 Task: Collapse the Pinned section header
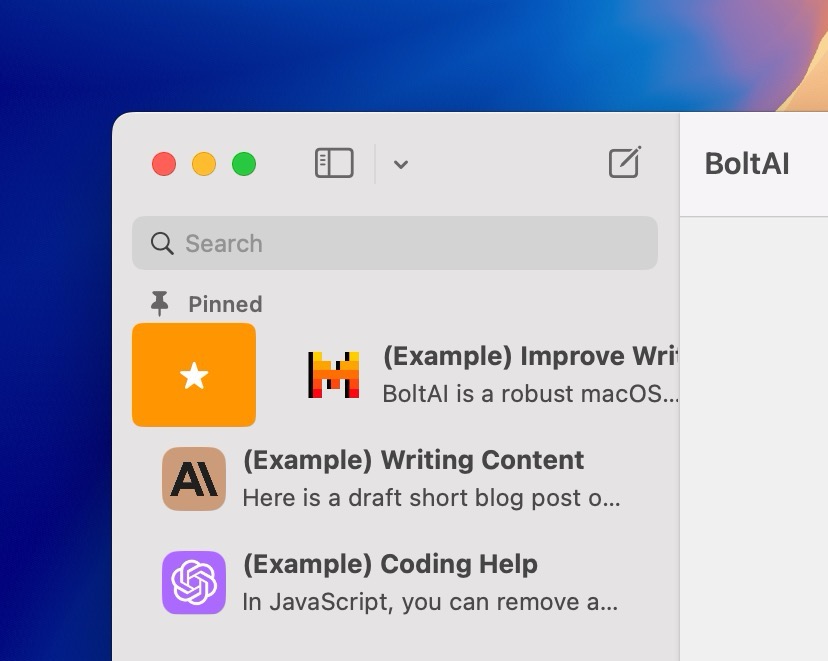pos(225,304)
